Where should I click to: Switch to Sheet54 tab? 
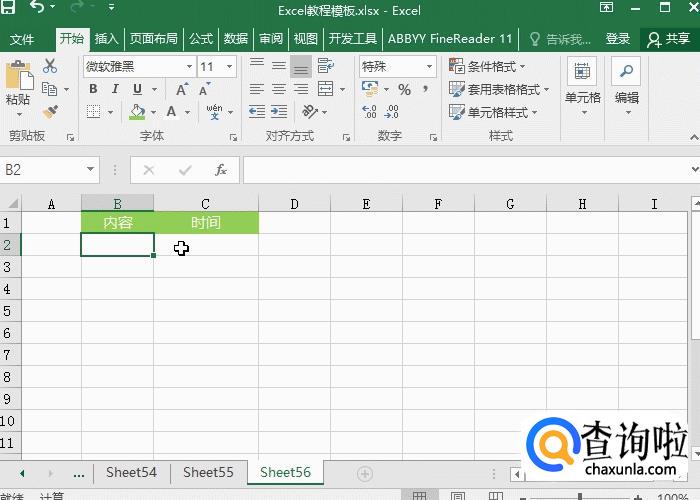click(x=131, y=472)
